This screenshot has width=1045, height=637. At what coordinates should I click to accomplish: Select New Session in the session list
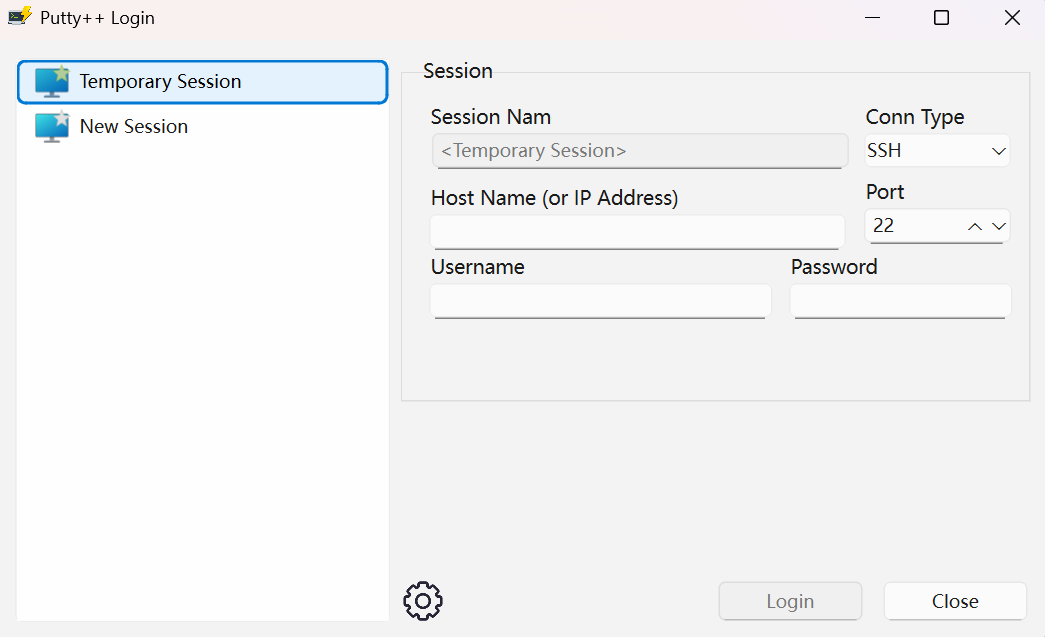click(203, 127)
